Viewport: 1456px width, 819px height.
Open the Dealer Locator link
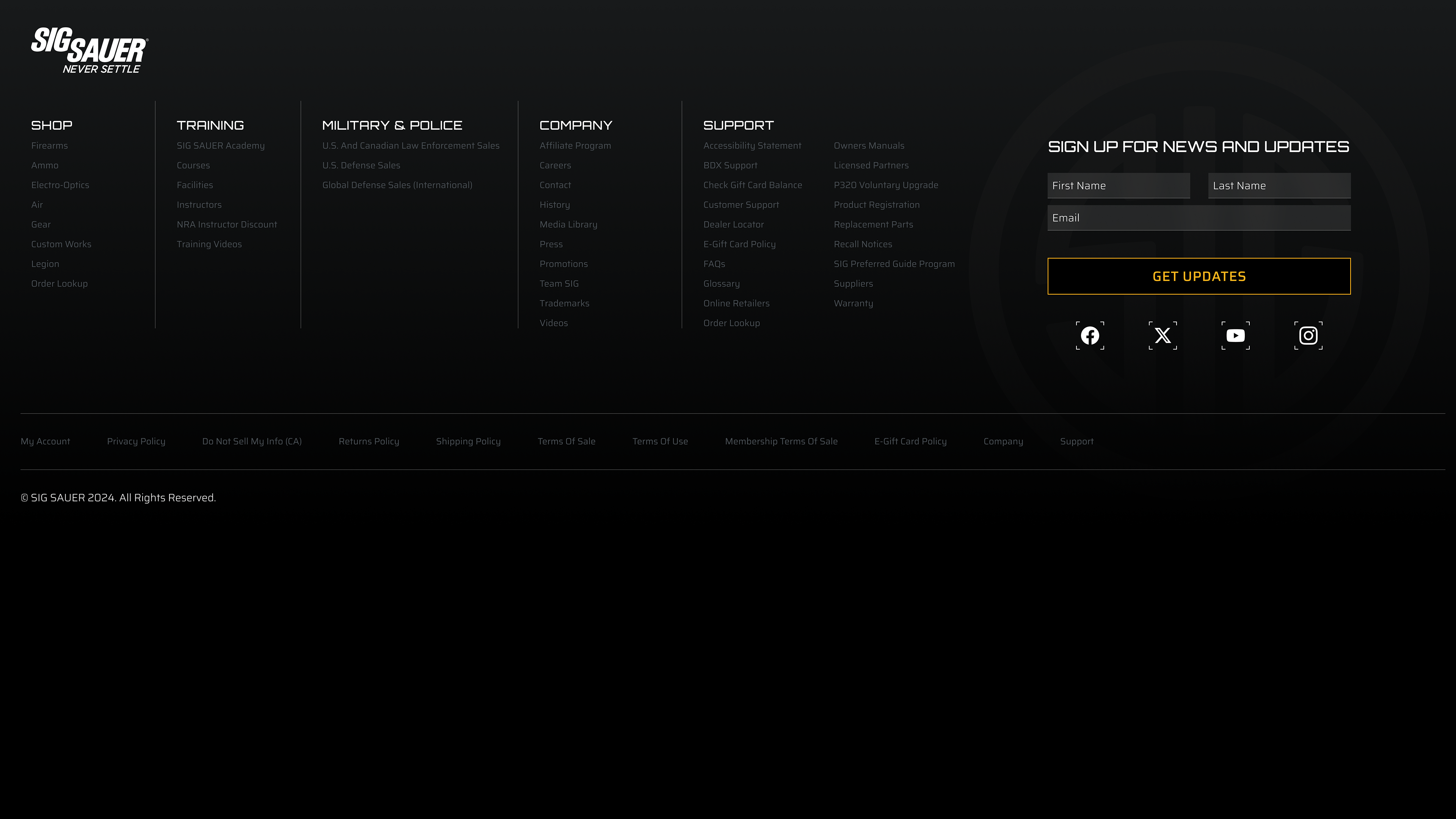click(x=734, y=225)
